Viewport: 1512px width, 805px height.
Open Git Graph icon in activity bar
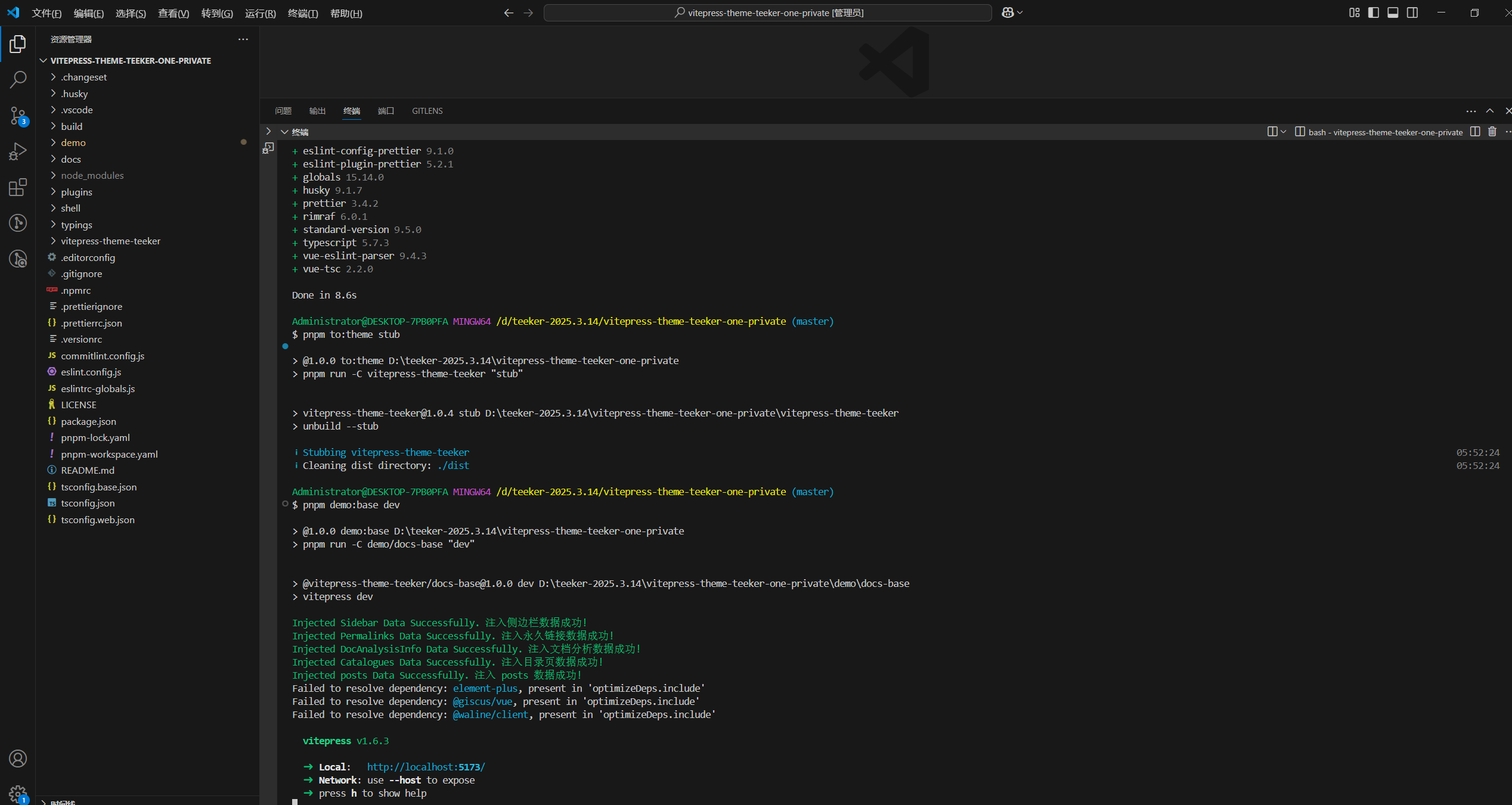pyautogui.click(x=18, y=223)
